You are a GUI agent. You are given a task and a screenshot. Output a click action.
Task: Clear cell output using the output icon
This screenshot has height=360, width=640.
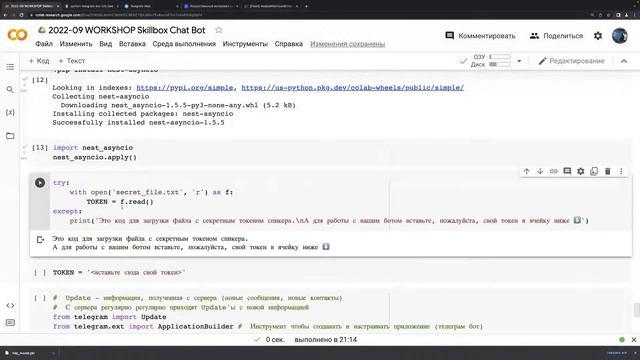click(40, 240)
